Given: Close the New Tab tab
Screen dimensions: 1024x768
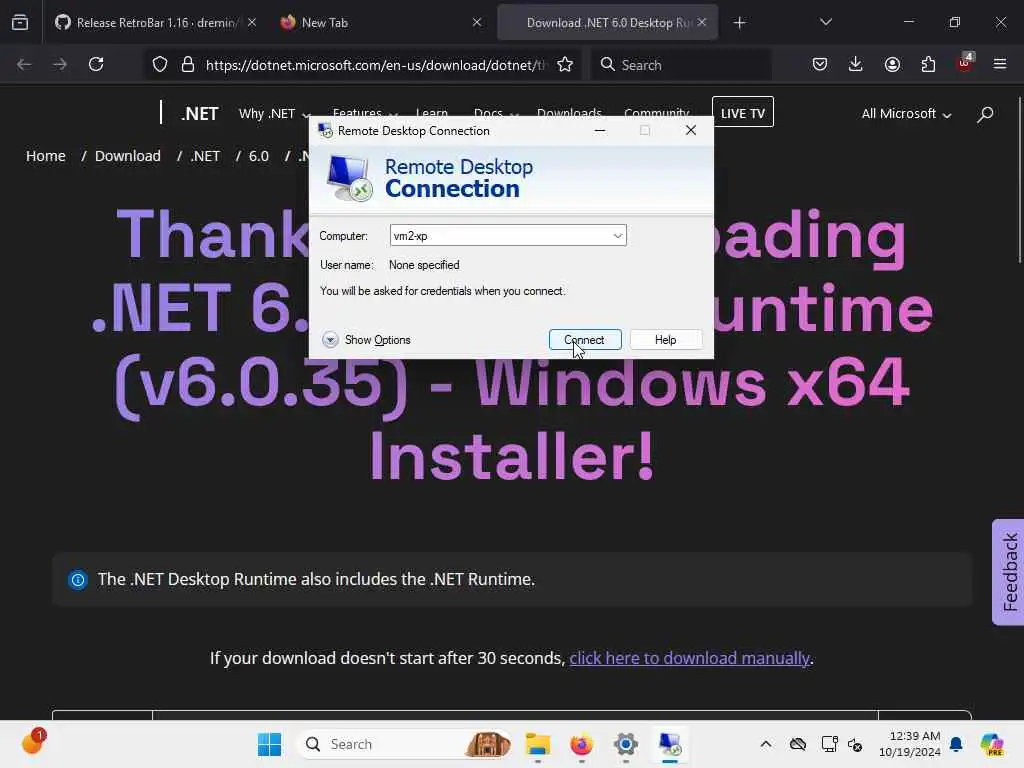Looking at the screenshot, I should (477, 23).
